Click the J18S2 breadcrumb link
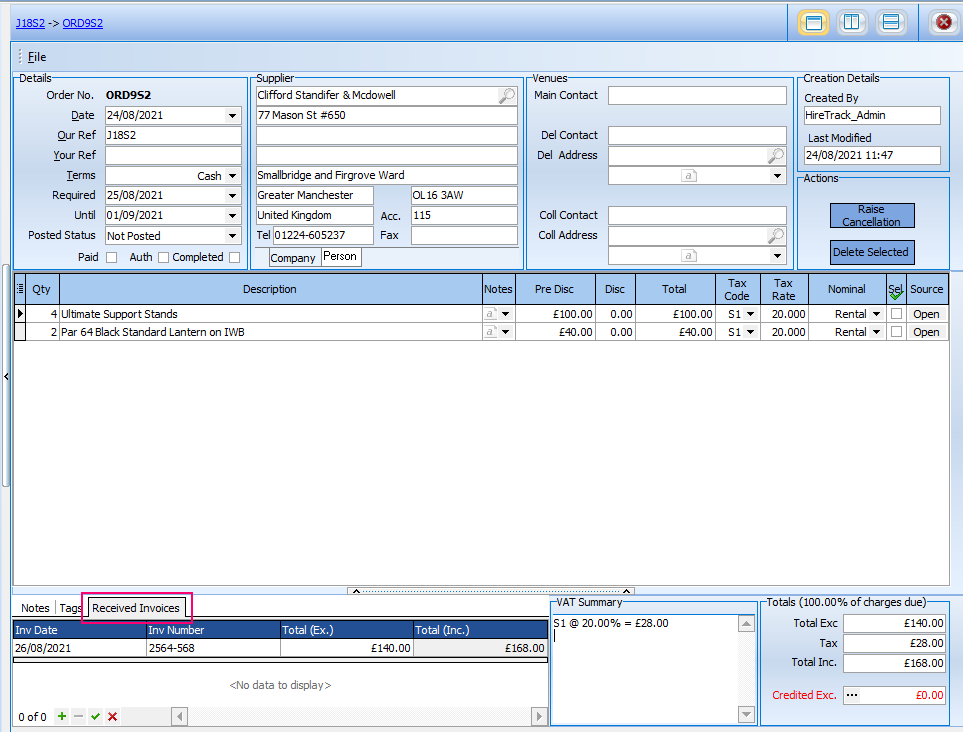963x732 pixels. [30, 23]
